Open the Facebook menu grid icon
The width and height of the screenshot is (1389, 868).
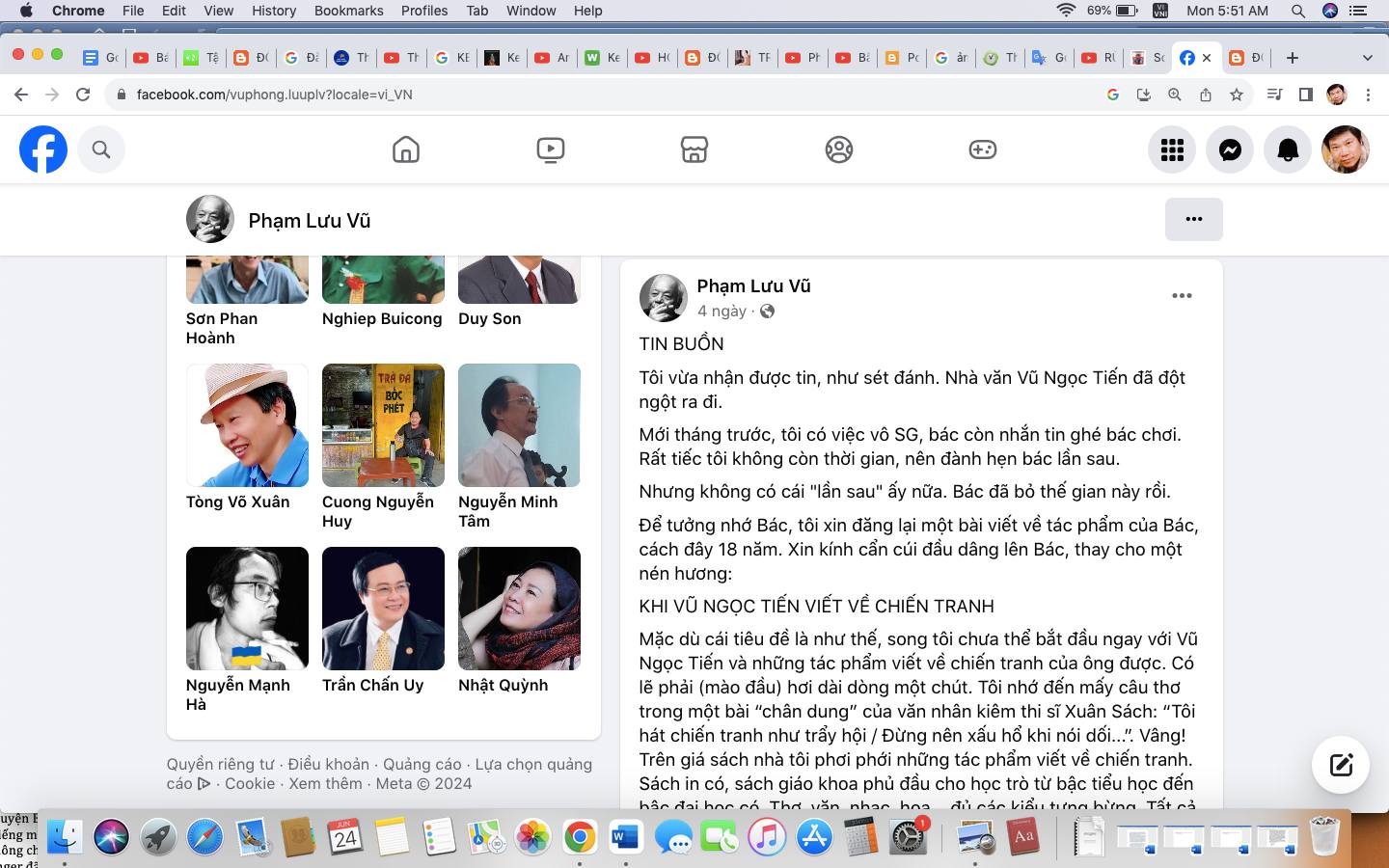click(x=1172, y=149)
